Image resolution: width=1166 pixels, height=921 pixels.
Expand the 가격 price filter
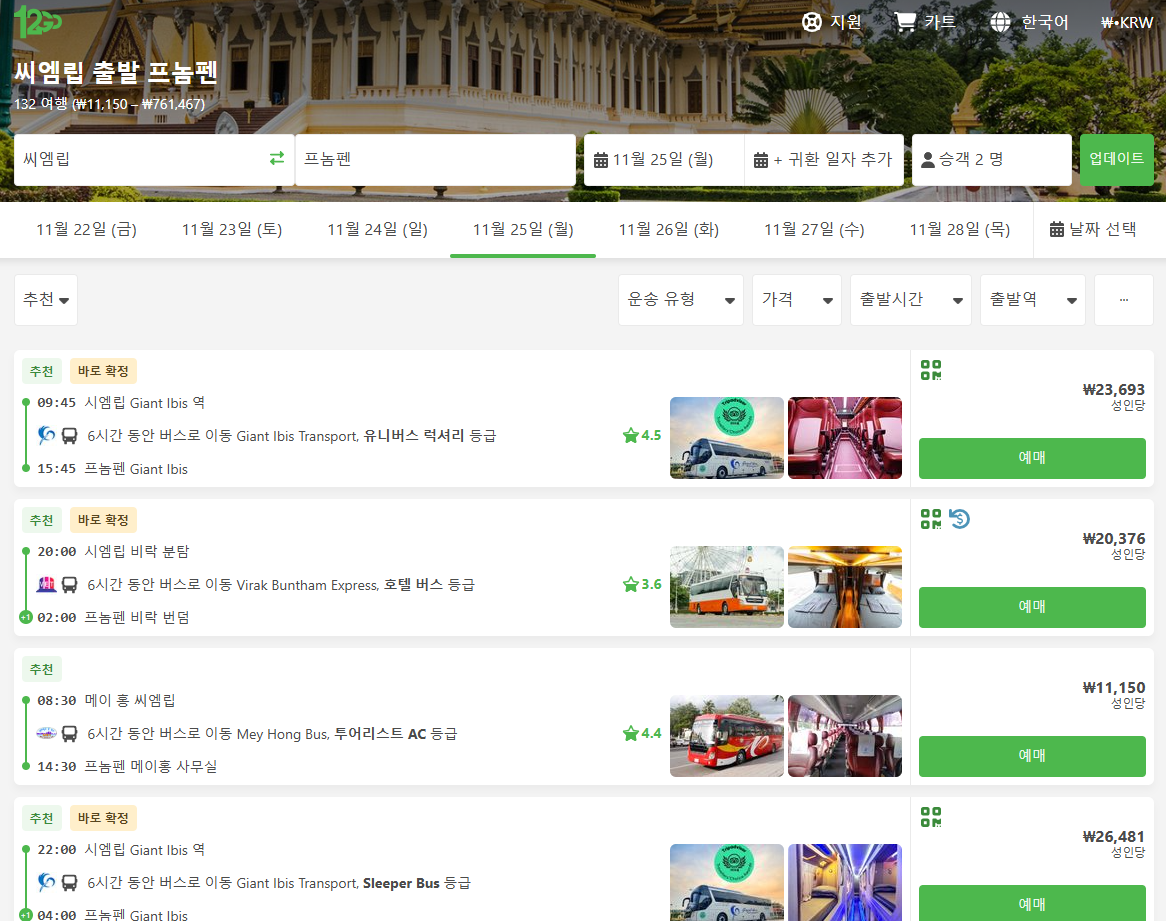click(796, 300)
